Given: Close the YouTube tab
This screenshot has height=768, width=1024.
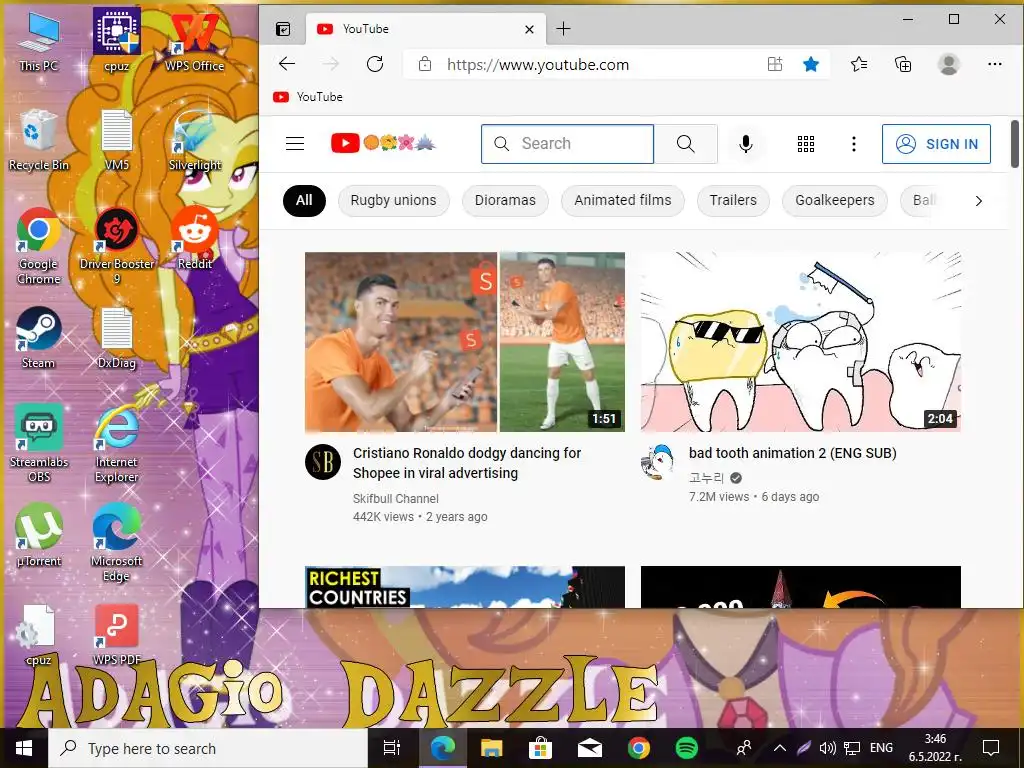Looking at the screenshot, I should point(530,29).
